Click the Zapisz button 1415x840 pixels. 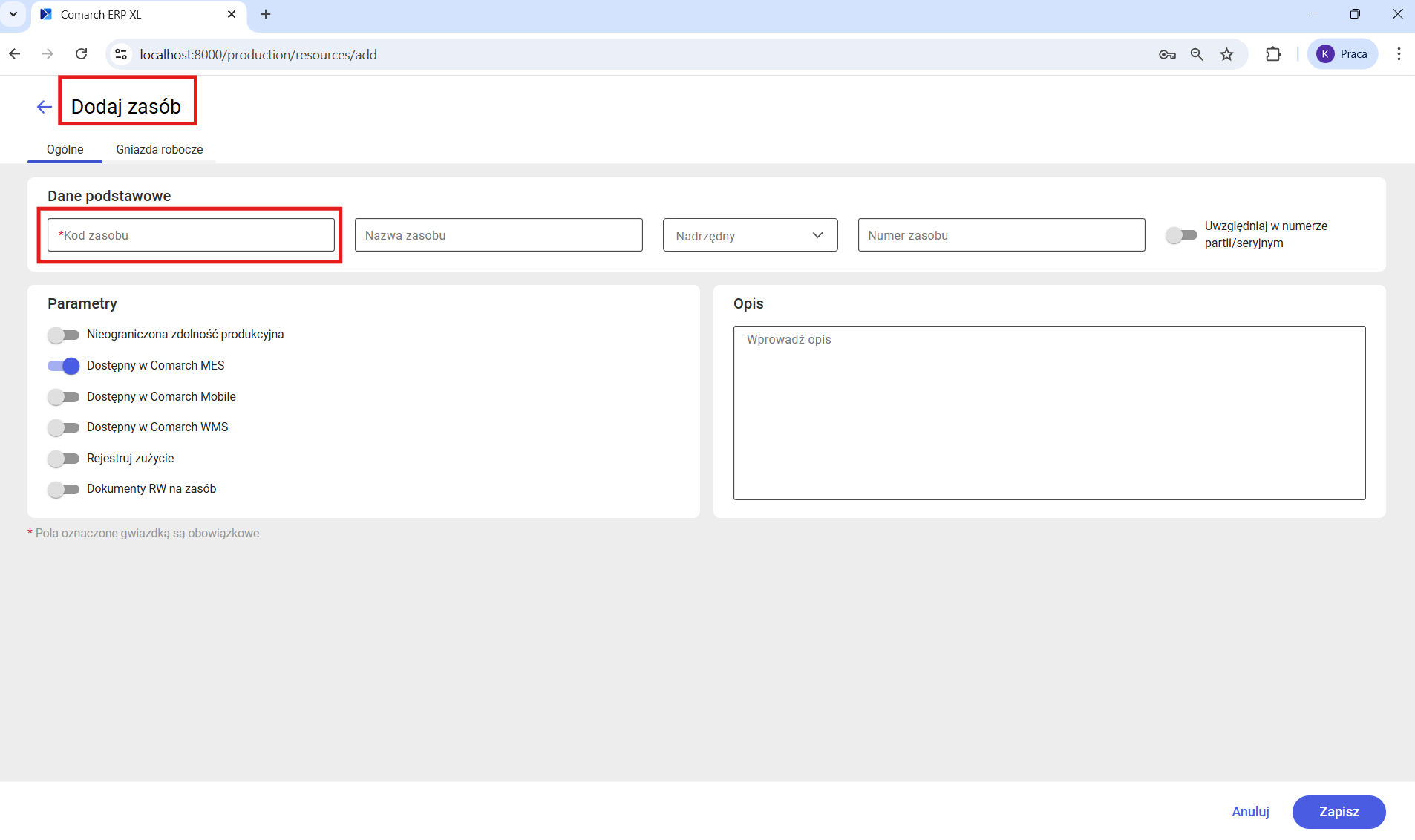(x=1339, y=812)
